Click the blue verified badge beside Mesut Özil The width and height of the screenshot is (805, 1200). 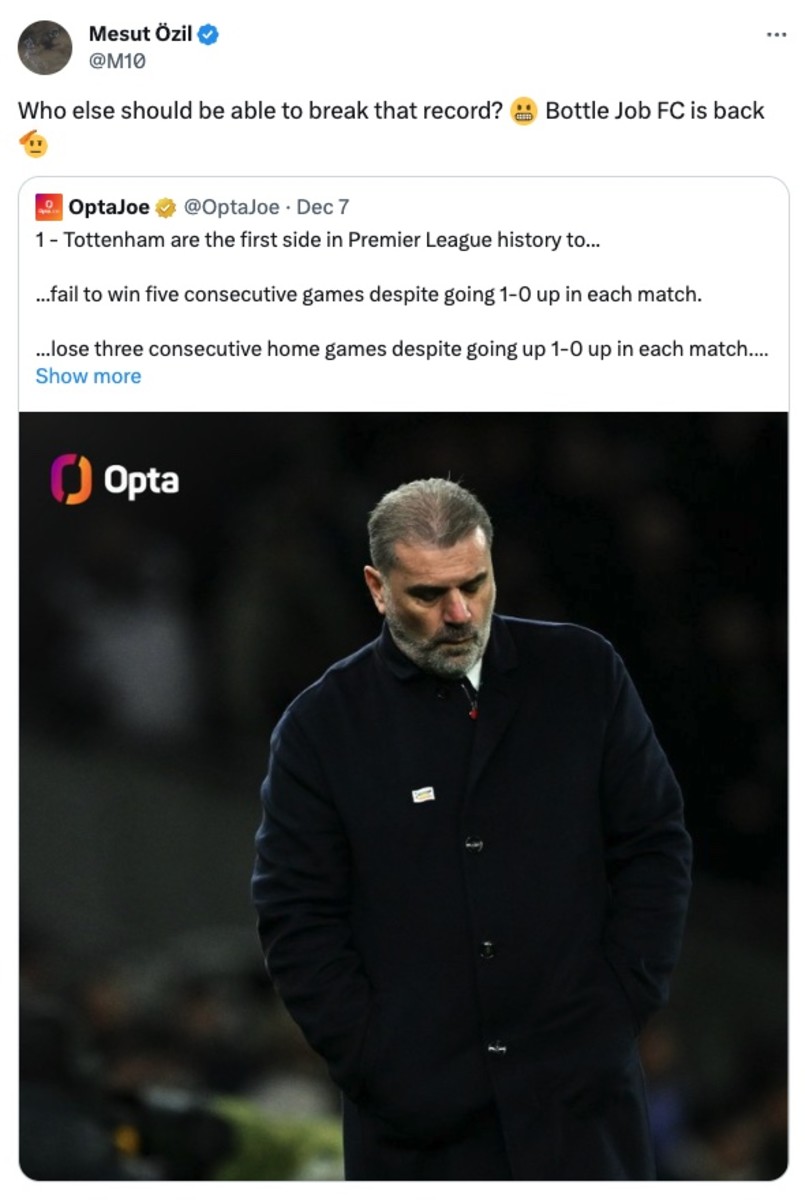[208, 34]
